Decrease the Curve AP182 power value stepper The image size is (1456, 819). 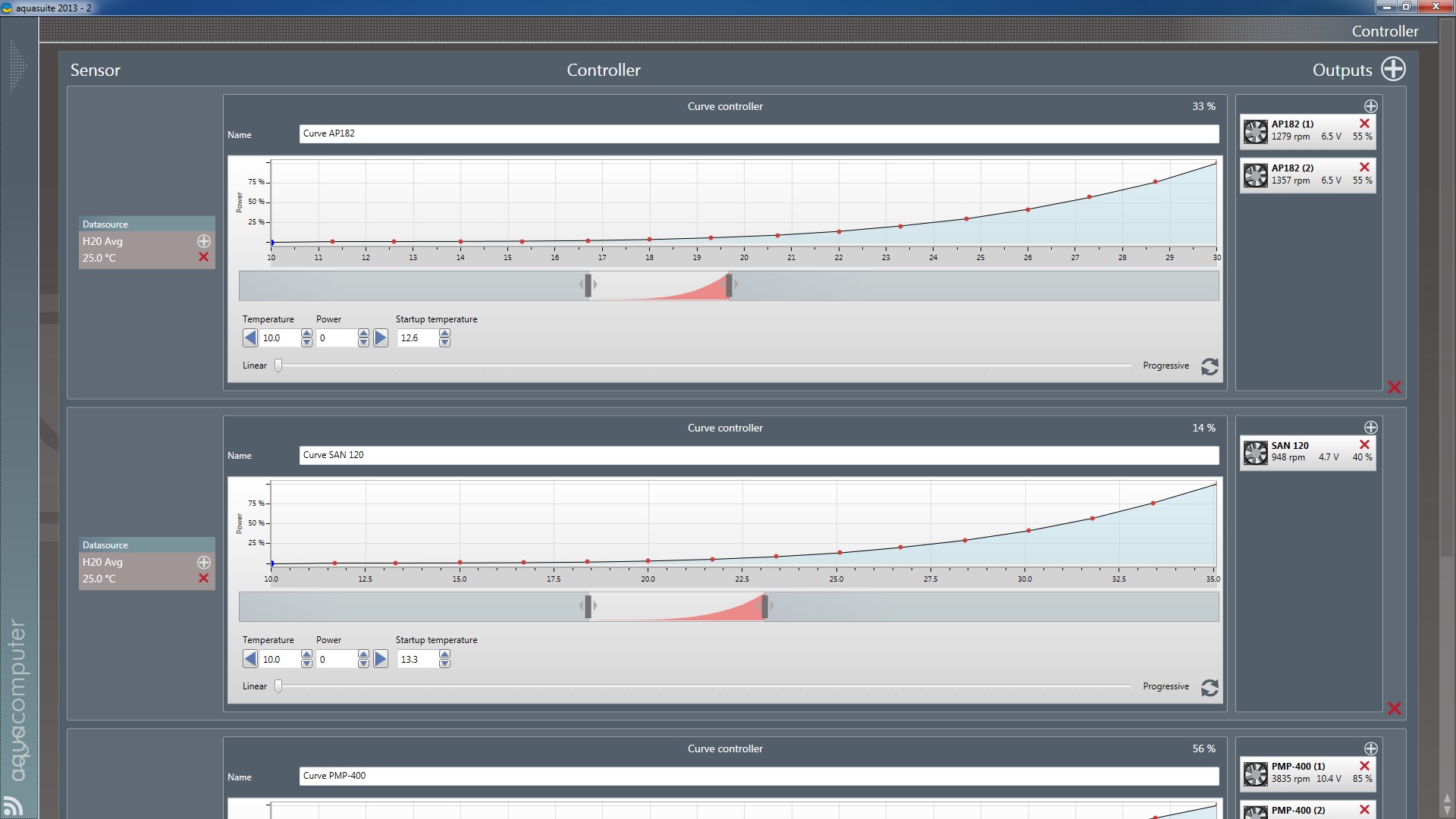point(363,344)
